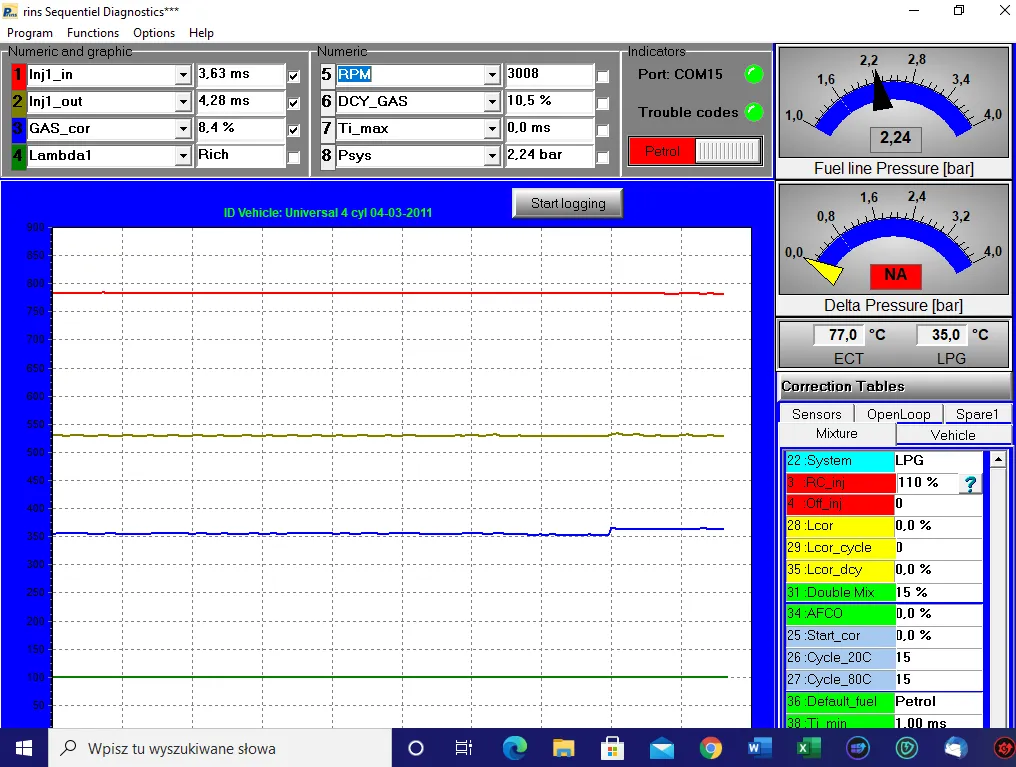1016x767 pixels.
Task: Toggle graph checkbox for GAS_cor
Action: [x=294, y=130]
